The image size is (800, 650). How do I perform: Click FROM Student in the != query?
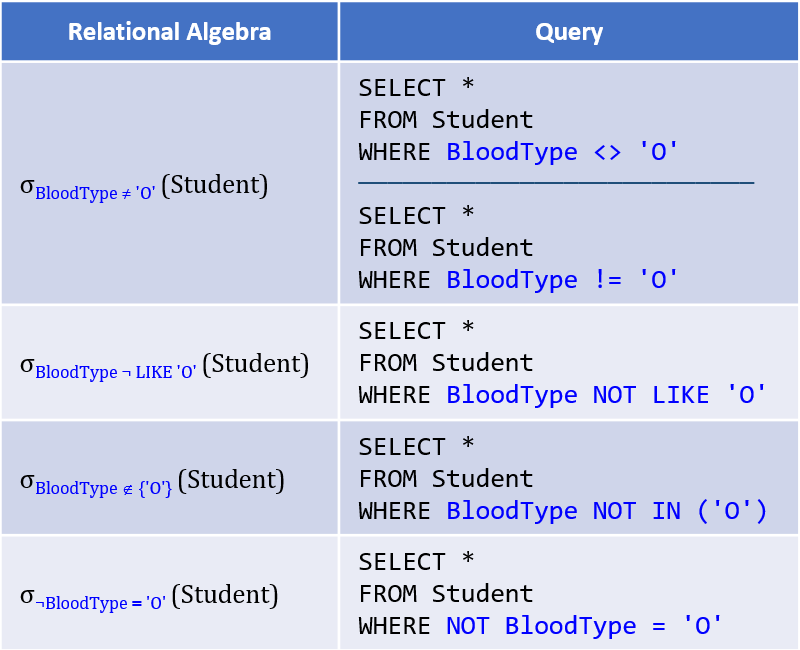(x=446, y=247)
